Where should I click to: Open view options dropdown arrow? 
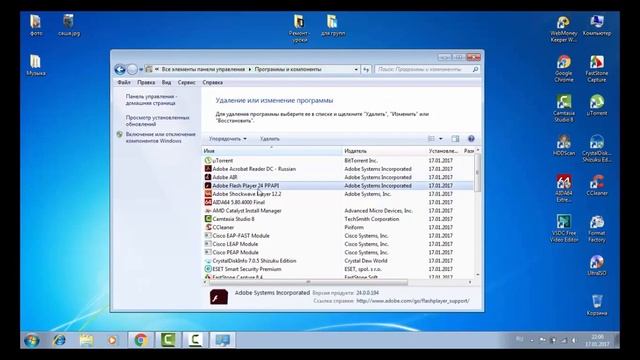440,139
